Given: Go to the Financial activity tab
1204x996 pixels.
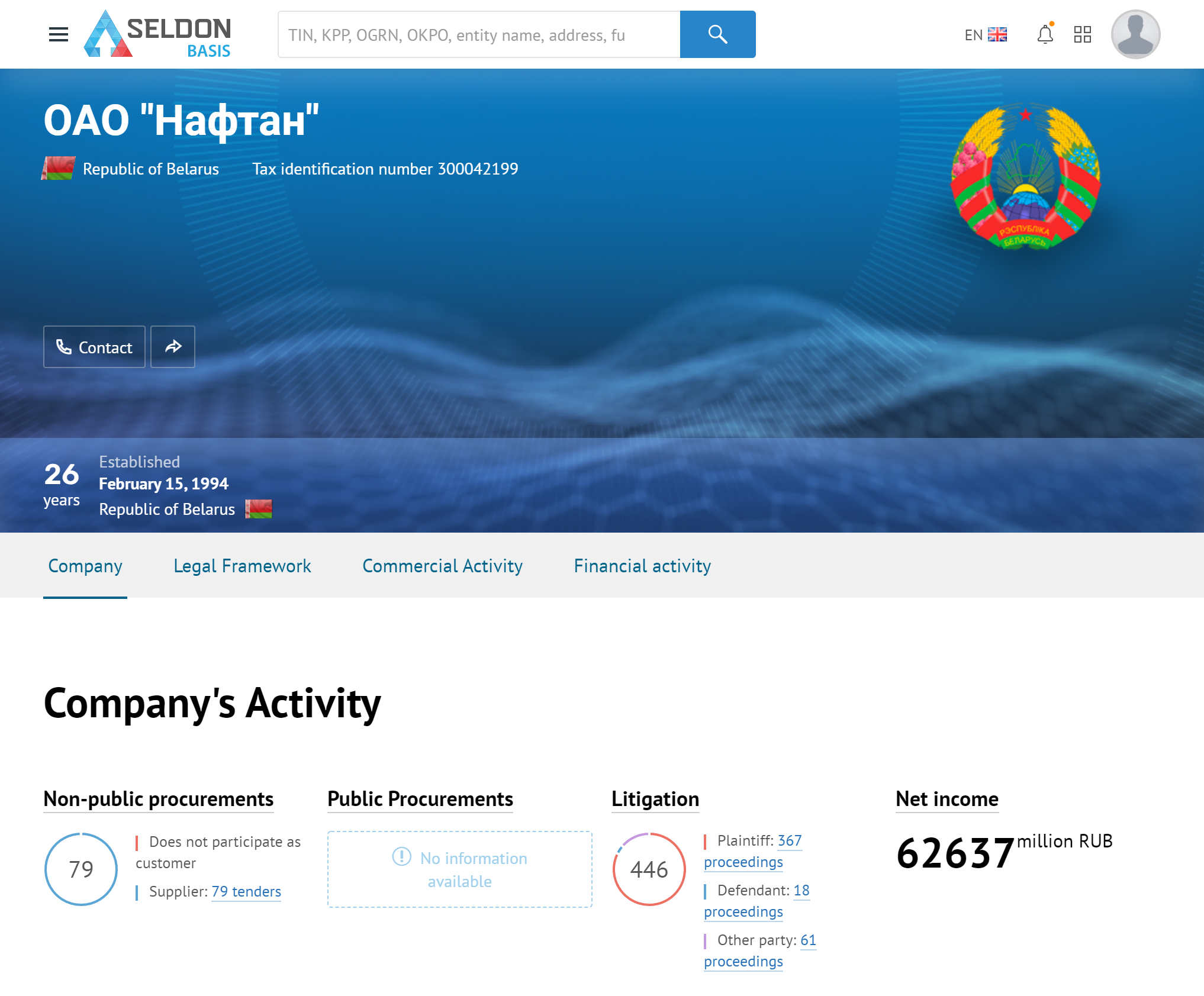Looking at the screenshot, I should tap(642, 566).
